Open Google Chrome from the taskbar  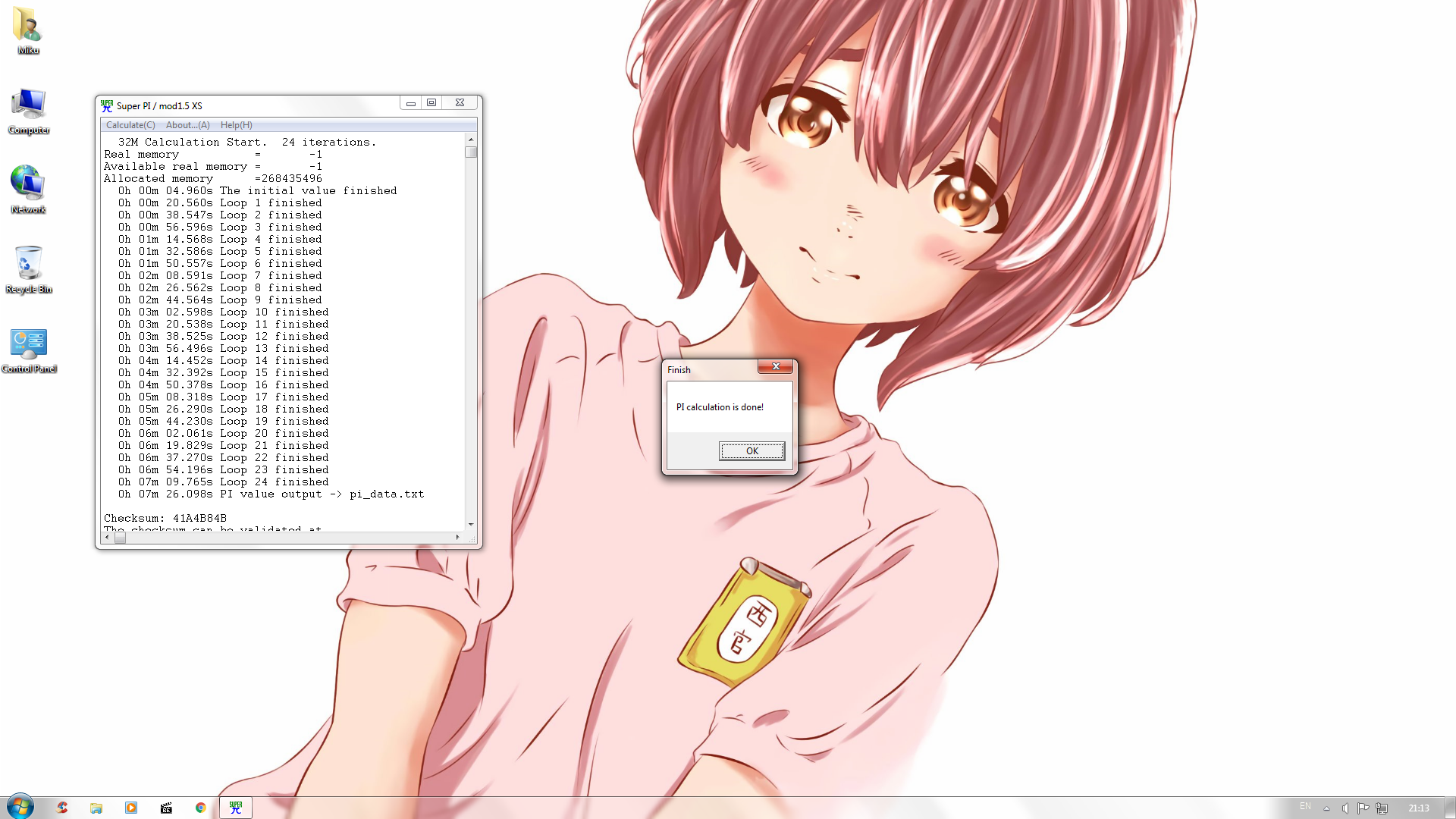pos(201,808)
